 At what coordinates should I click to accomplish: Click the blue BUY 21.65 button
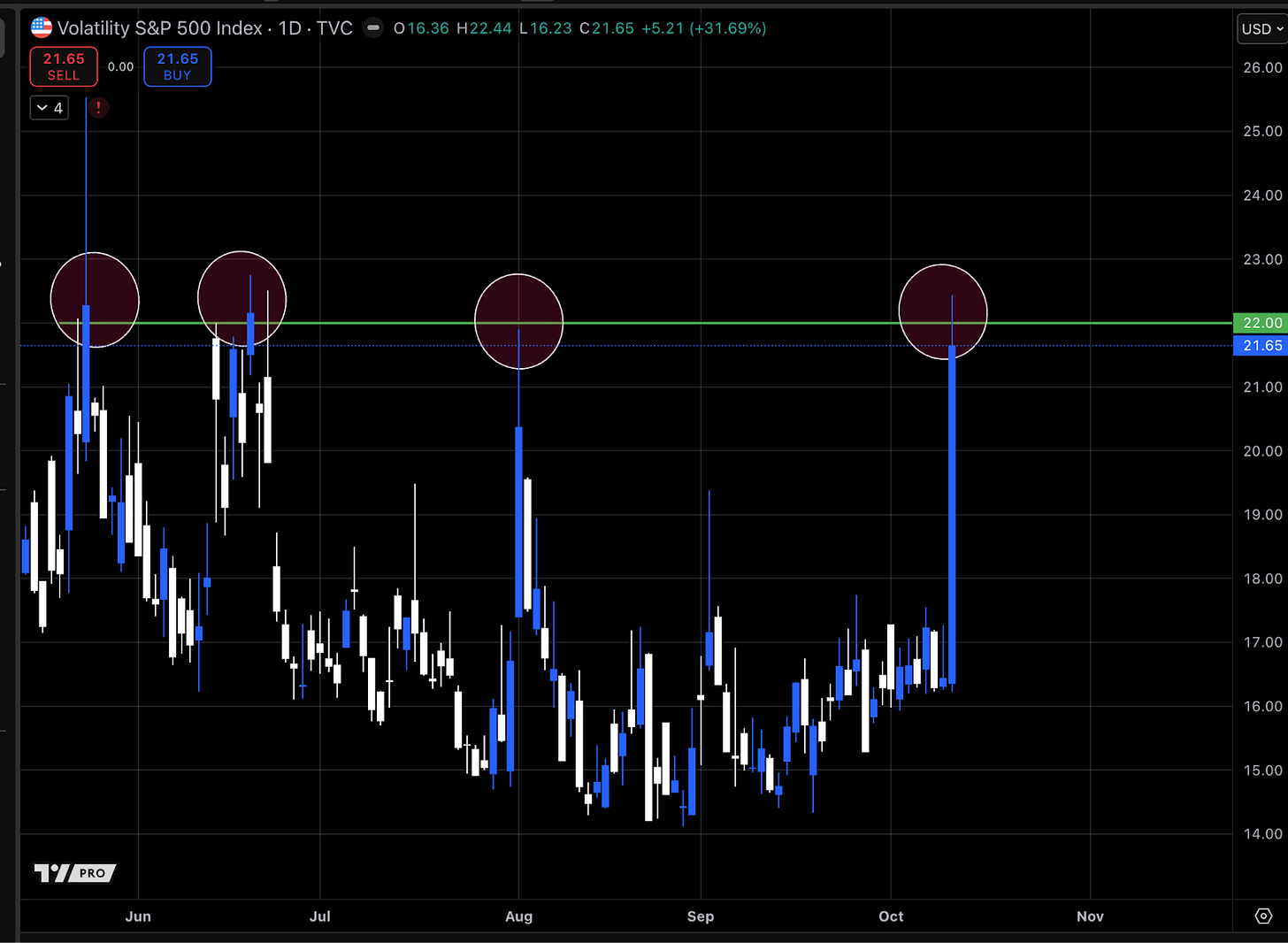tap(178, 66)
